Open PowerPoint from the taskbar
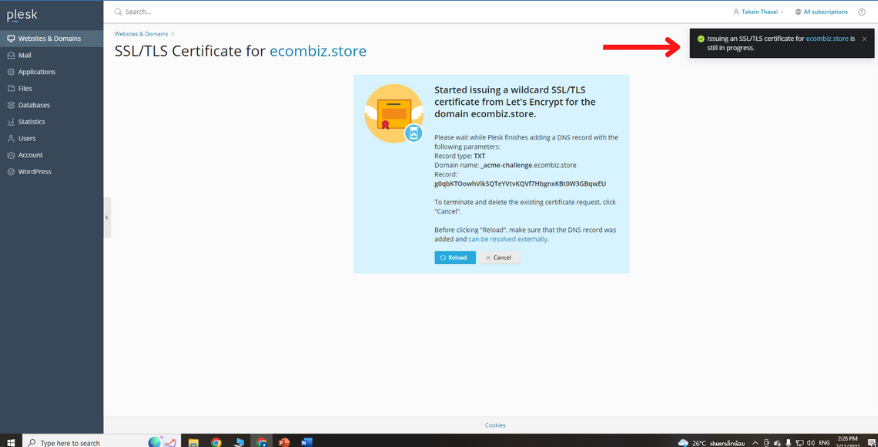 [284, 443]
